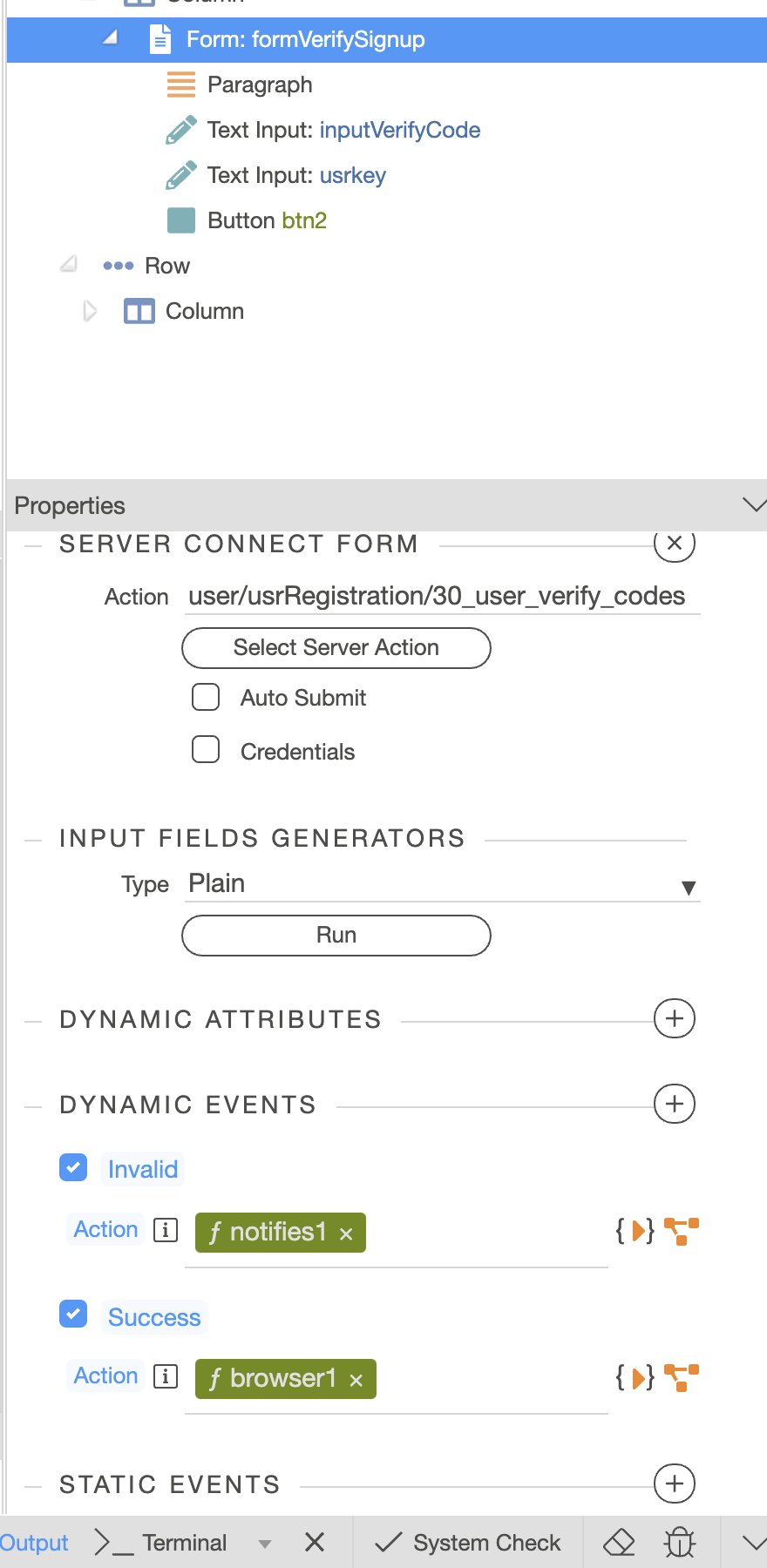
Task: Open data bindings for Success event
Action: pos(635,1377)
